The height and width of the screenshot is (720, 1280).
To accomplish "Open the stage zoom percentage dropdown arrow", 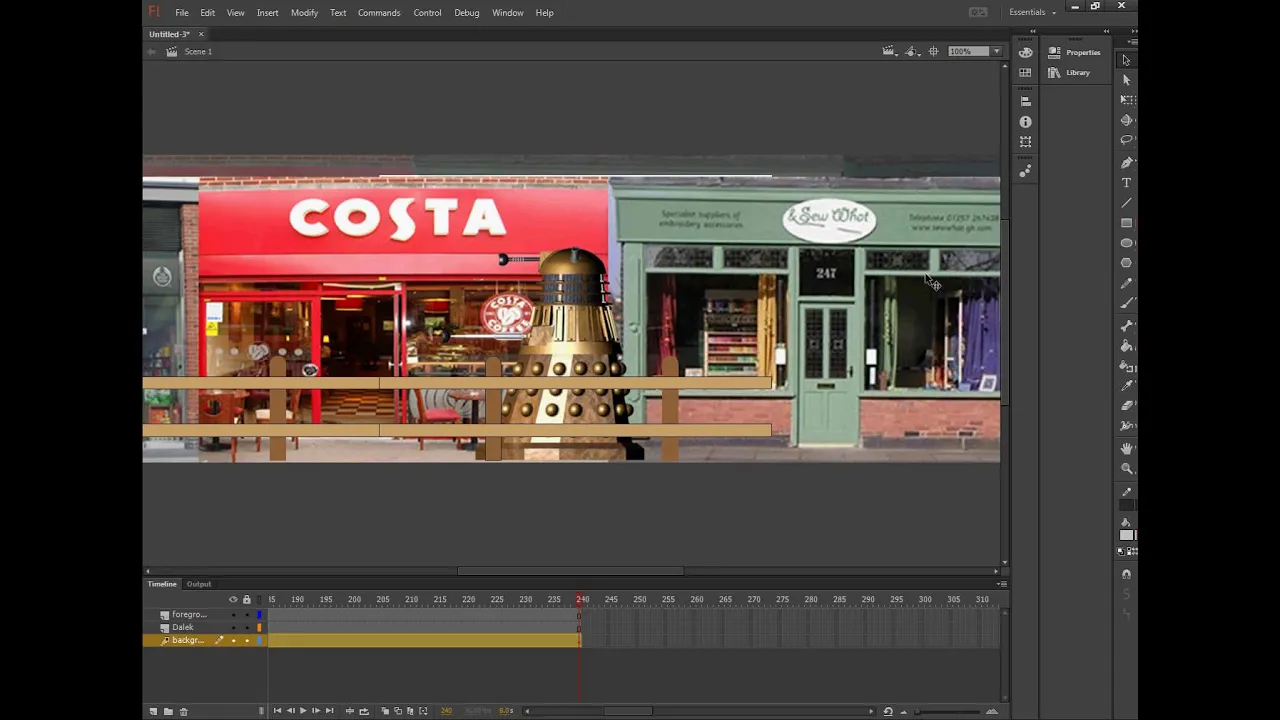I will tap(996, 51).
